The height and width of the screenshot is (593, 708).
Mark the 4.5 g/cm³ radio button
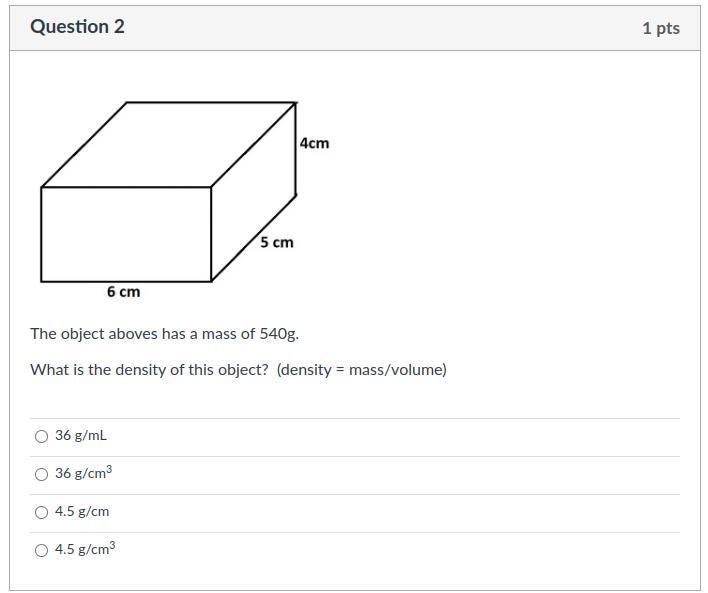tap(41, 550)
